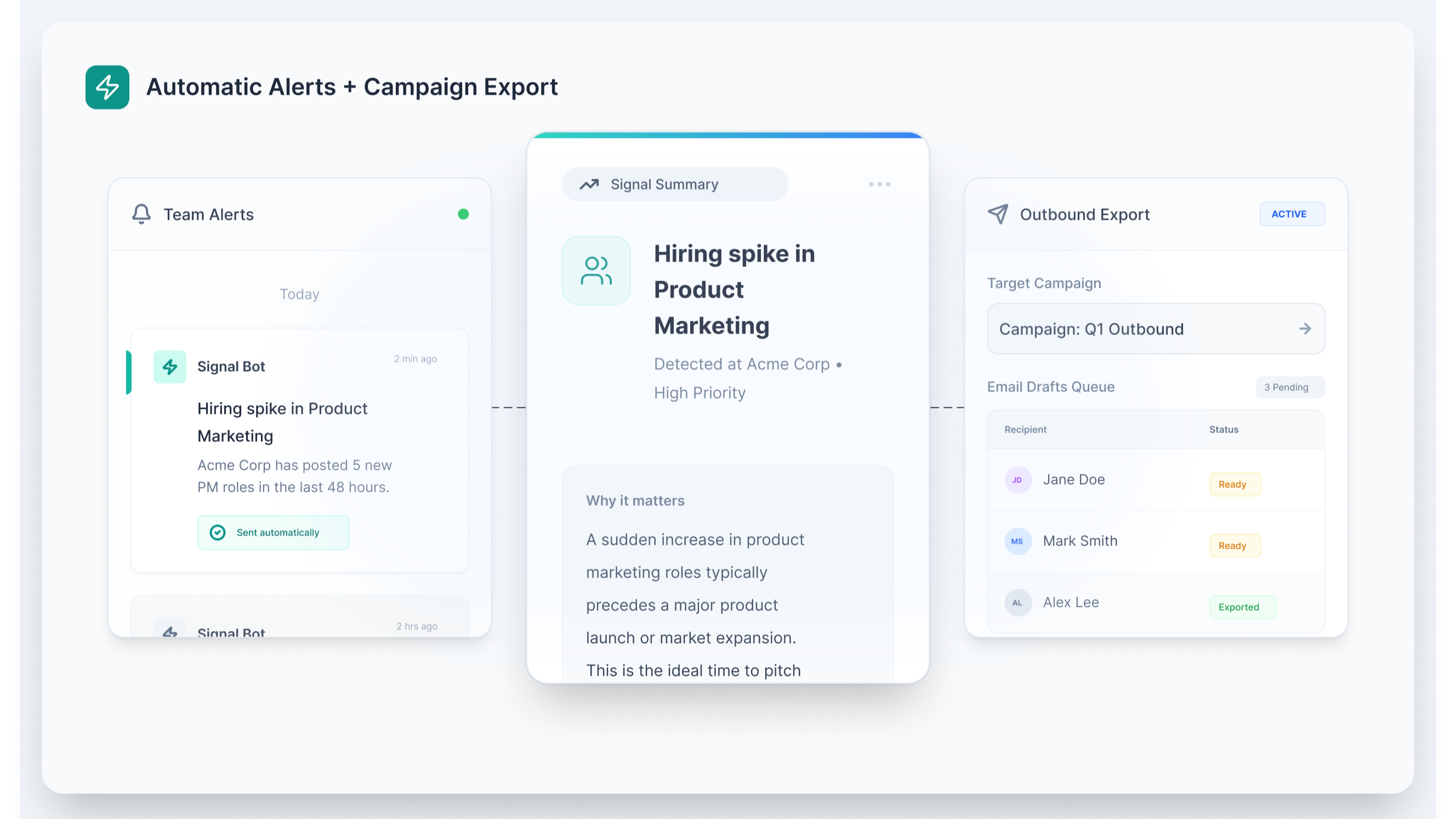Image resolution: width=1456 pixels, height=819 pixels.
Task: Click the trending-arrow icon in Signal Summary pill
Action: (x=589, y=184)
